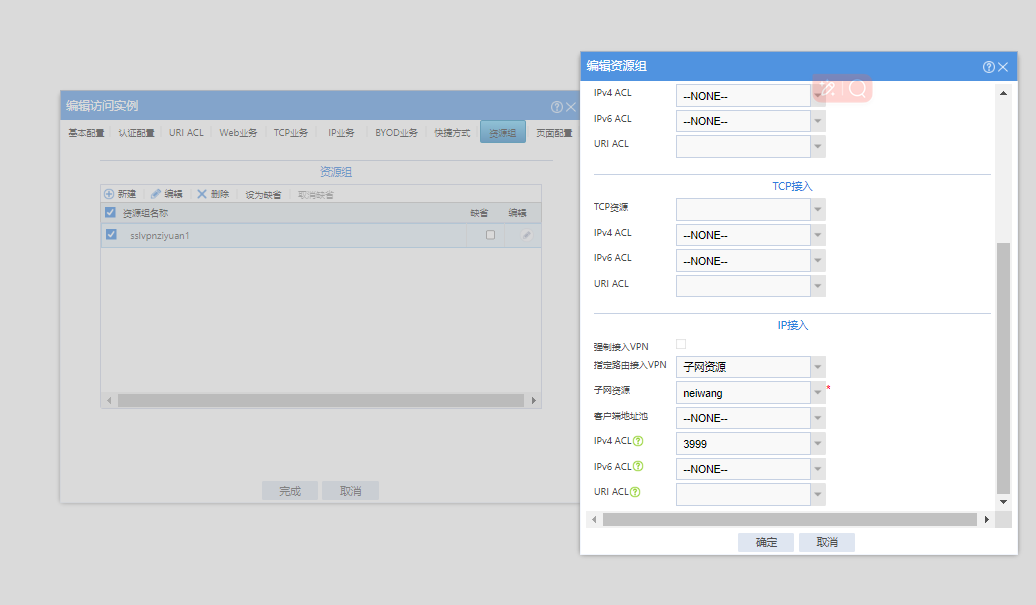Switch to the IP业务 tab
The width and height of the screenshot is (1036, 605).
click(x=341, y=133)
